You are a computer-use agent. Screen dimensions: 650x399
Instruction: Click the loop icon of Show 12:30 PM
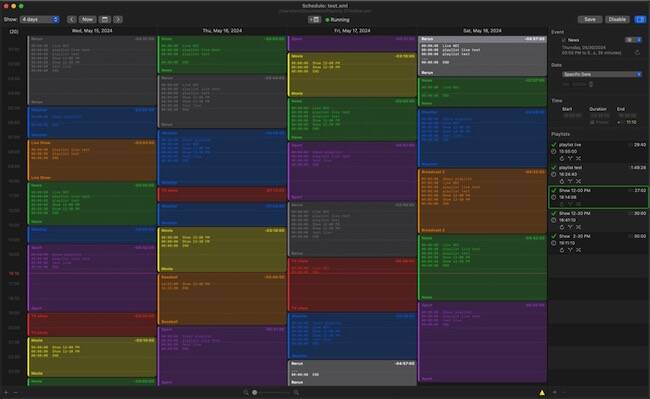pyautogui.click(x=562, y=227)
